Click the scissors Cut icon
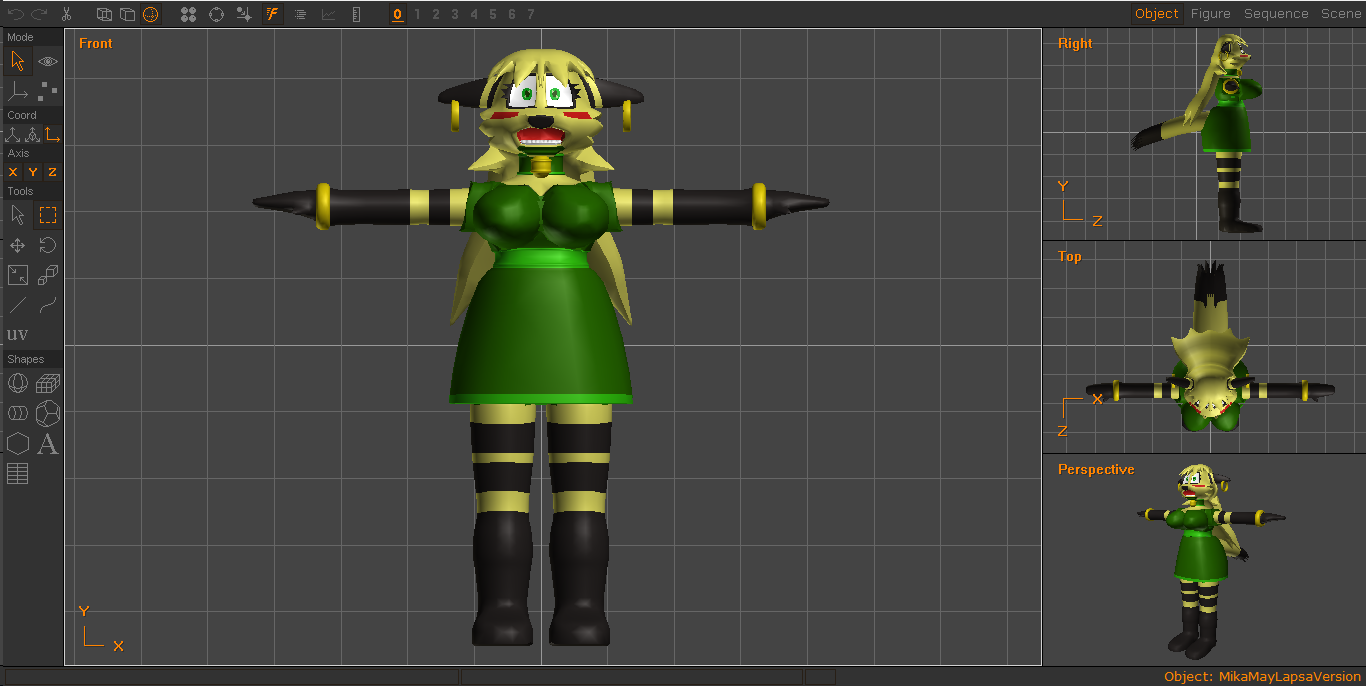The image size is (1366, 686). coord(66,14)
